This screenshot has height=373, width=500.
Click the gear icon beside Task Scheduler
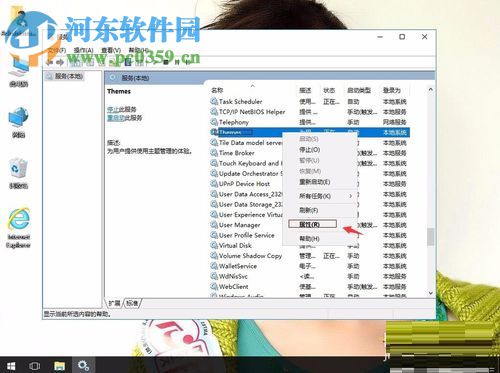(214, 101)
